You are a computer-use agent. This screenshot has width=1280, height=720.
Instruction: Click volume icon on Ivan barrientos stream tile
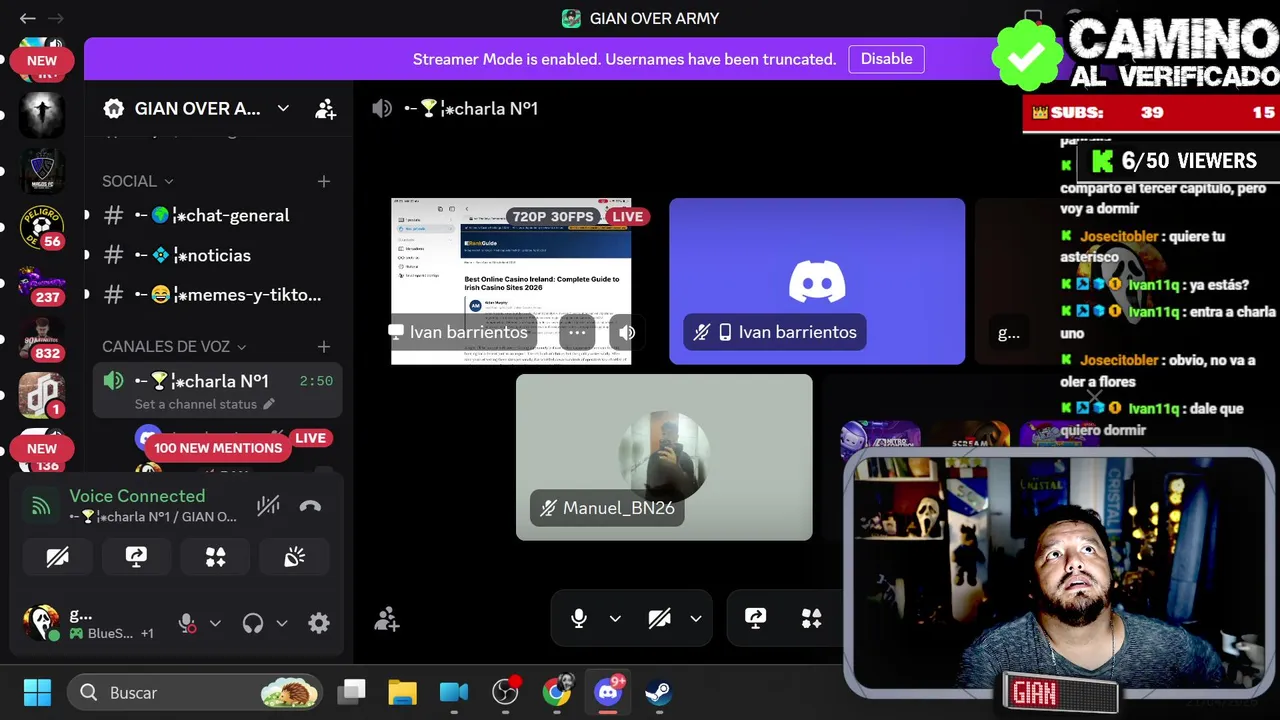tap(627, 332)
